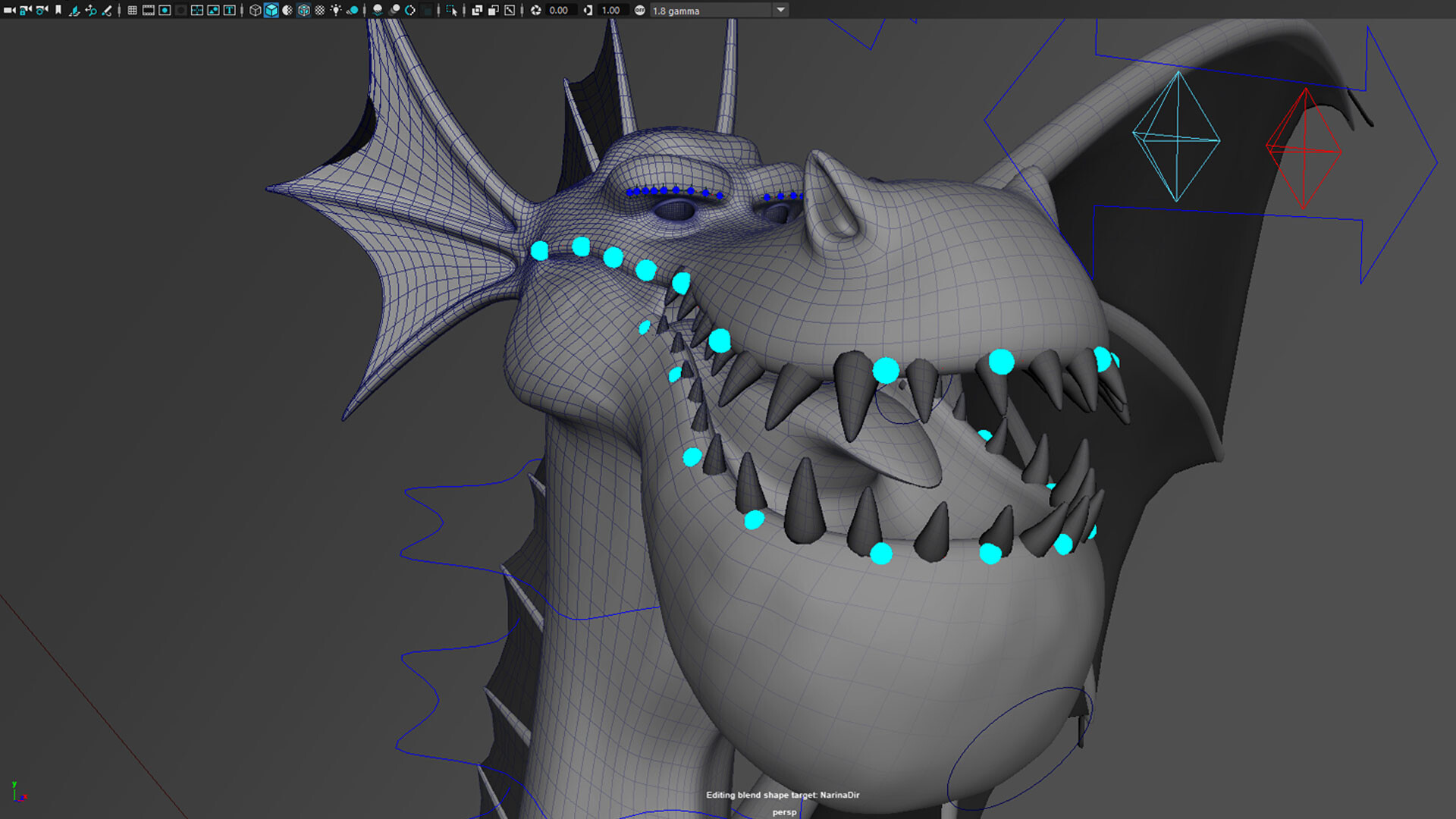Viewport: 1456px width, 819px height.
Task: Toggle Use Default Material icon
Action: click(x=321, y=11)
